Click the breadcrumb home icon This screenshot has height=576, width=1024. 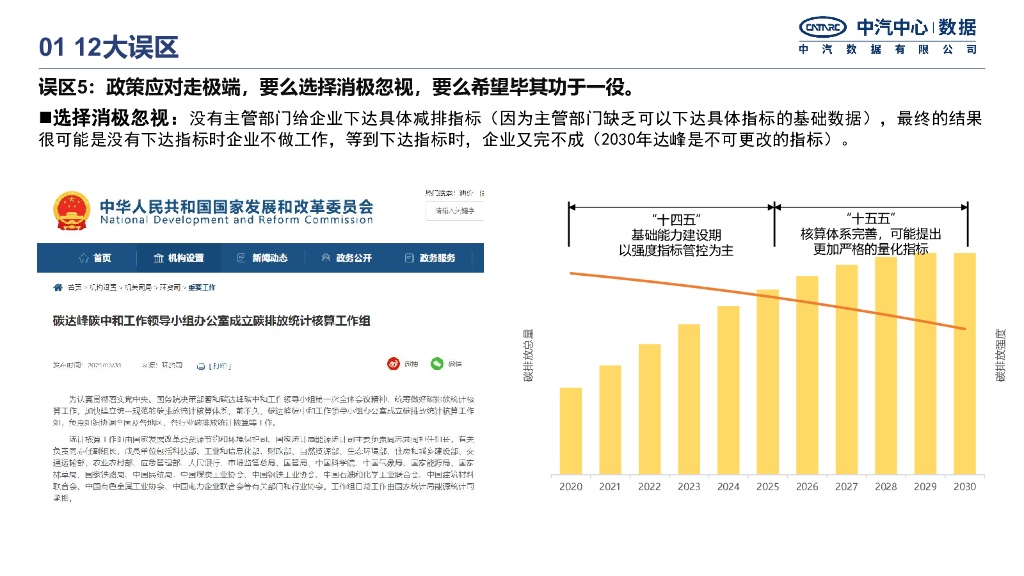(x=57, y=286)
